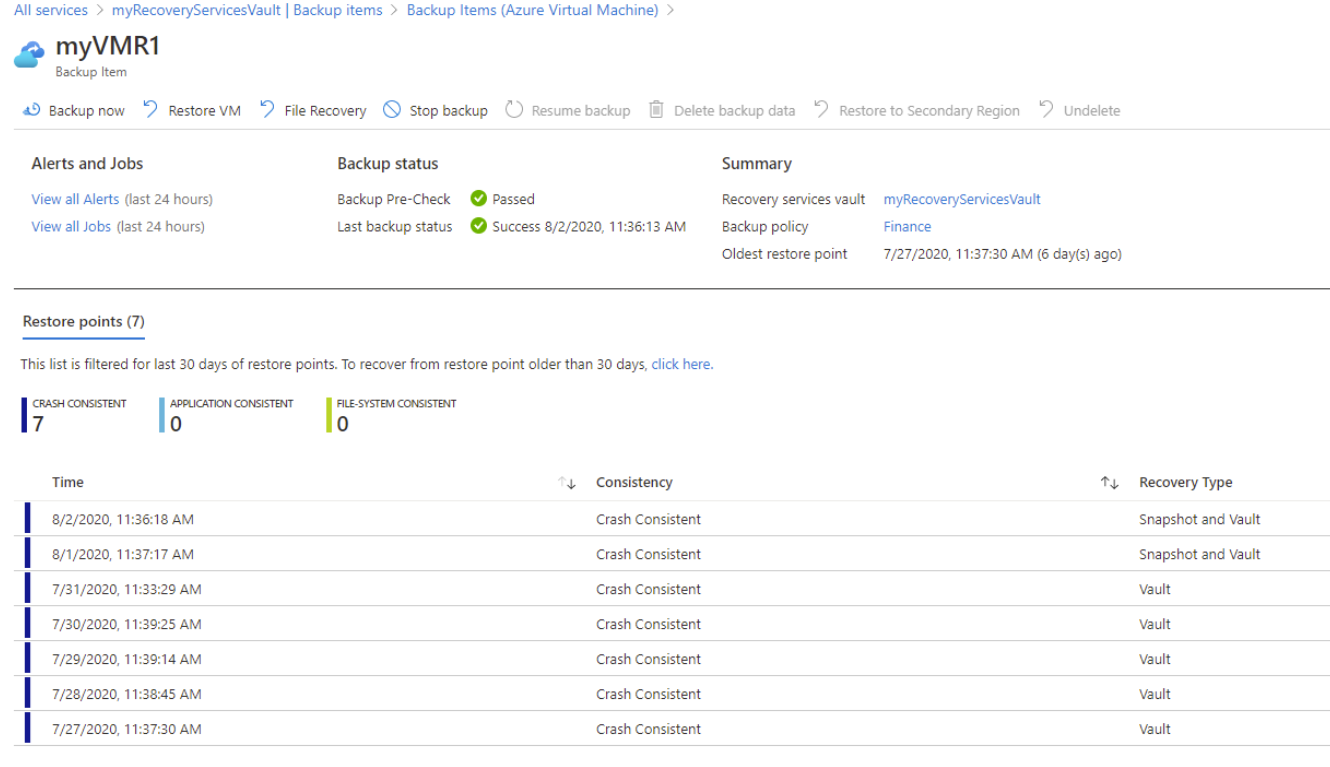Image resolution: width=1330 pixels, height=767 pixels.
Task: Toggle sort order on the Consistency column
Action: click(1110, 482)
